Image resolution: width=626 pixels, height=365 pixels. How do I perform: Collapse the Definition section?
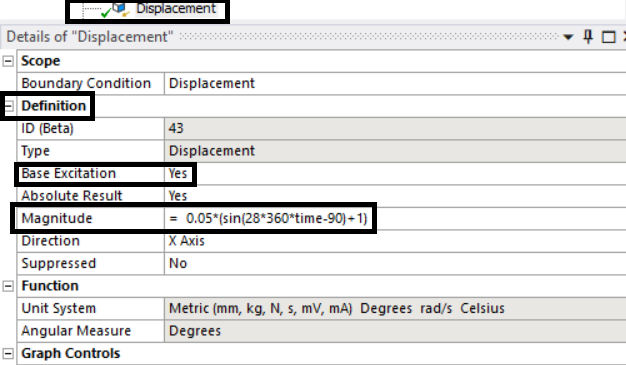click(x=8, y=106)
